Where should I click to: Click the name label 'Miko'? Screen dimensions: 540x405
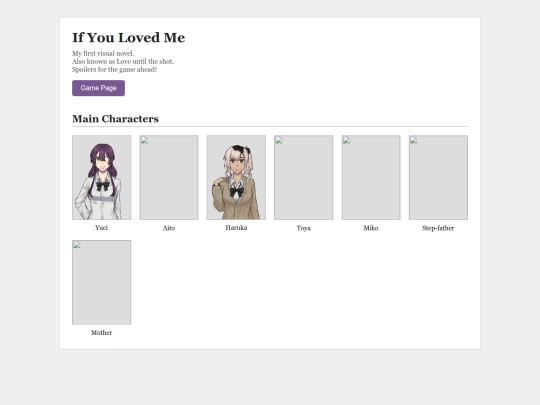[x=371, y=228]
